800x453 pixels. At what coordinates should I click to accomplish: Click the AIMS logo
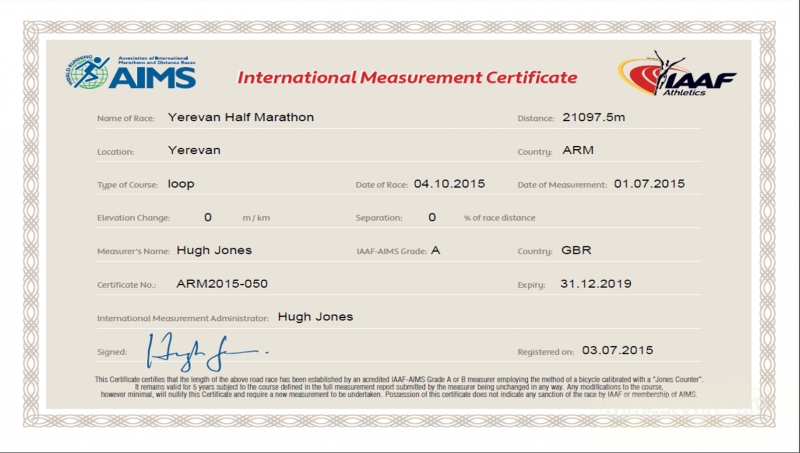click(x=132, y=73)
